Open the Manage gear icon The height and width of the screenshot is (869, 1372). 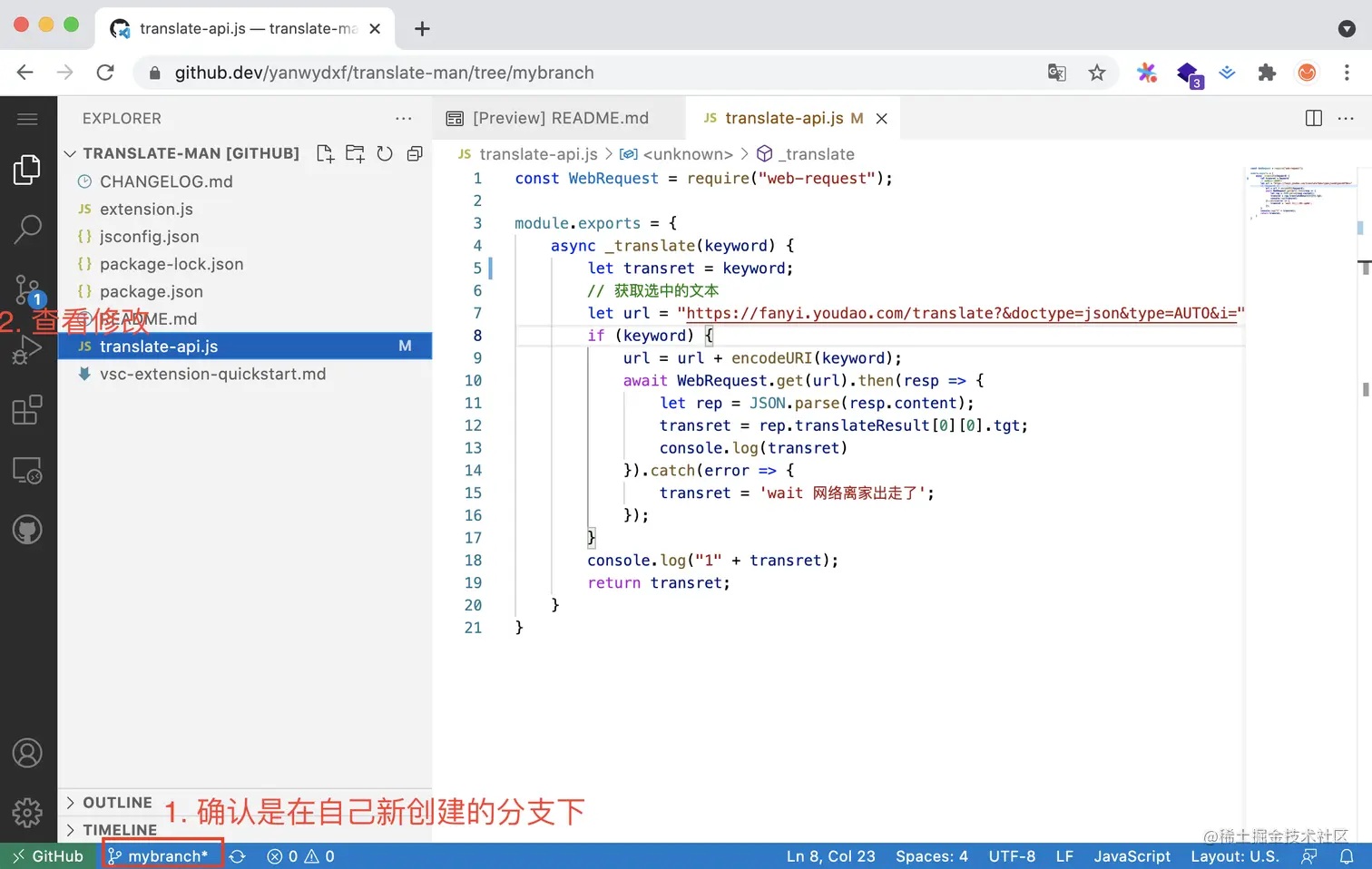click(x=27, y=813)
